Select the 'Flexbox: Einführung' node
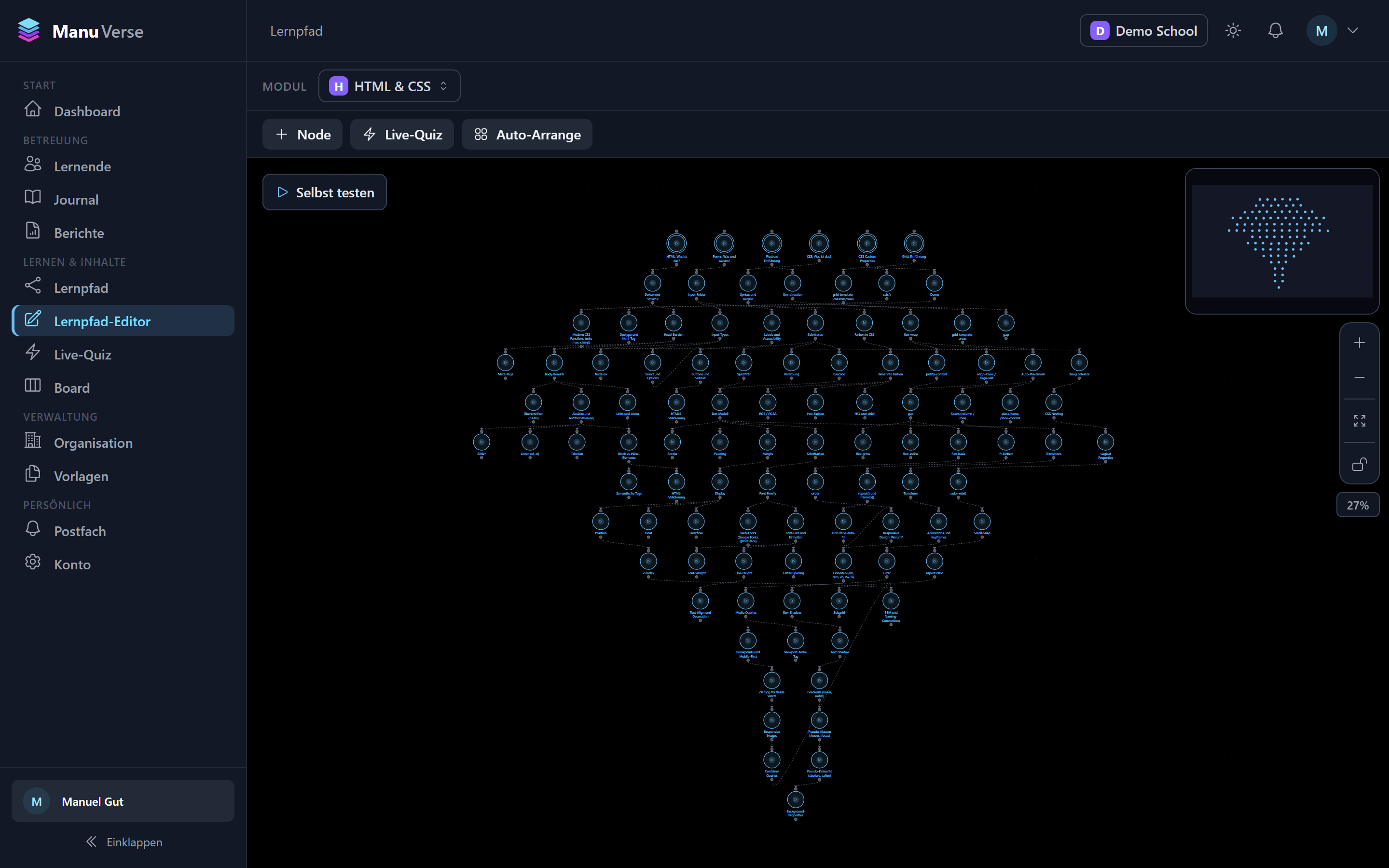The image size is (1389, 868). click(771, 243)
